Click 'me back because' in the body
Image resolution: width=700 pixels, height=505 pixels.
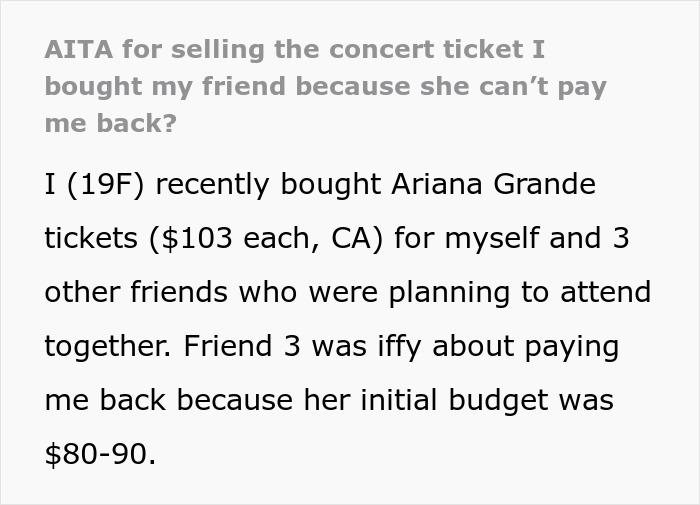164,400
